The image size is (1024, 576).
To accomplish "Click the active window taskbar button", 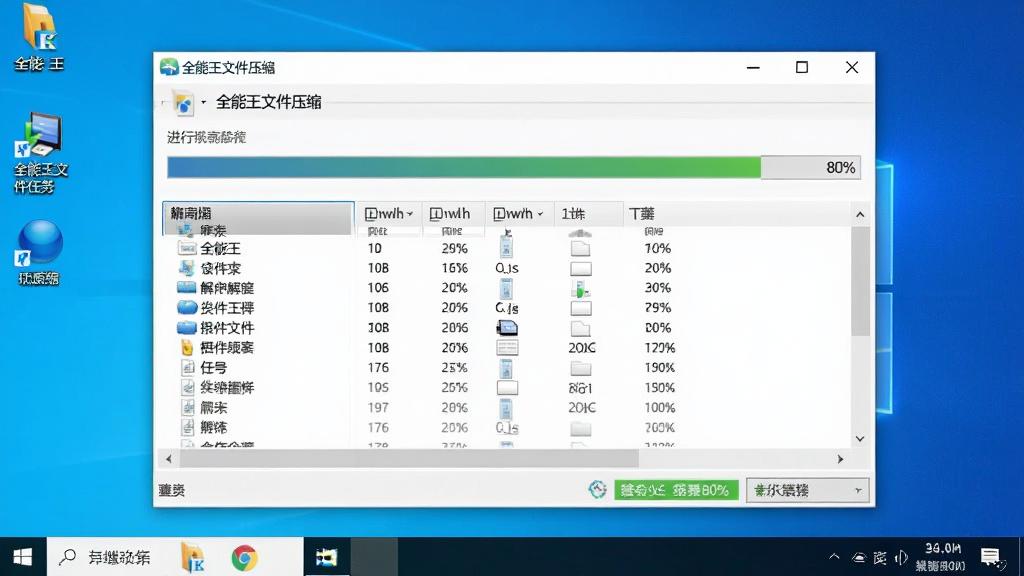I will click(x=327, y=557).
